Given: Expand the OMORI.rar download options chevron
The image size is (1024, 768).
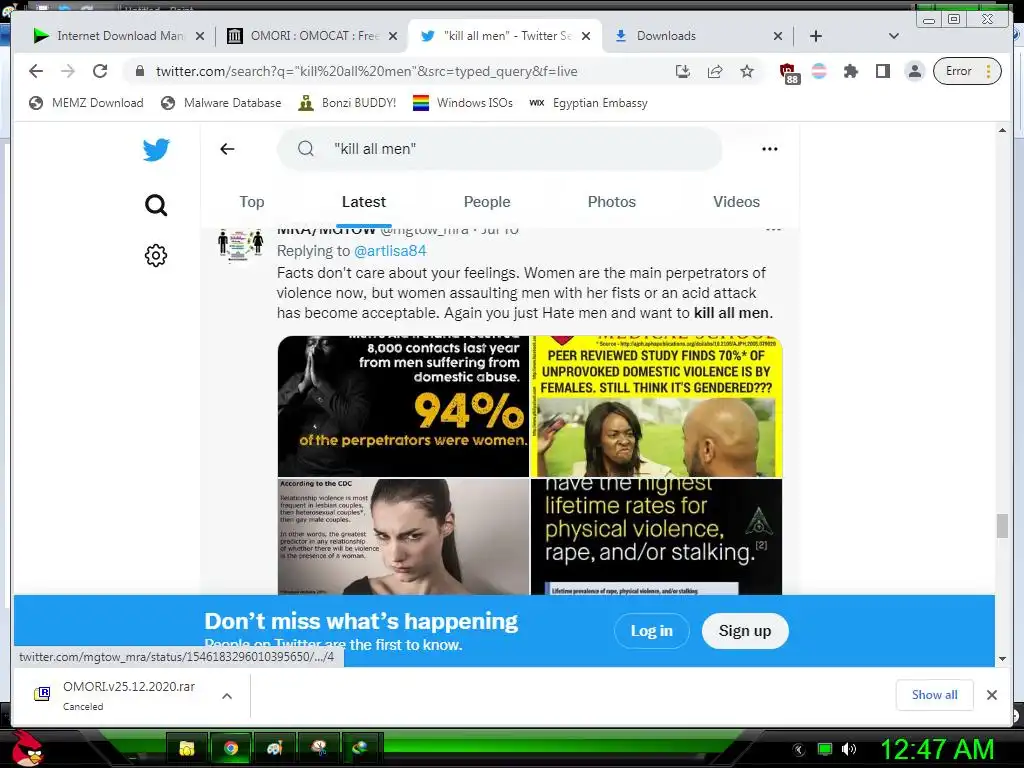Looking at the screenshot, I should [x=227, y=696].
